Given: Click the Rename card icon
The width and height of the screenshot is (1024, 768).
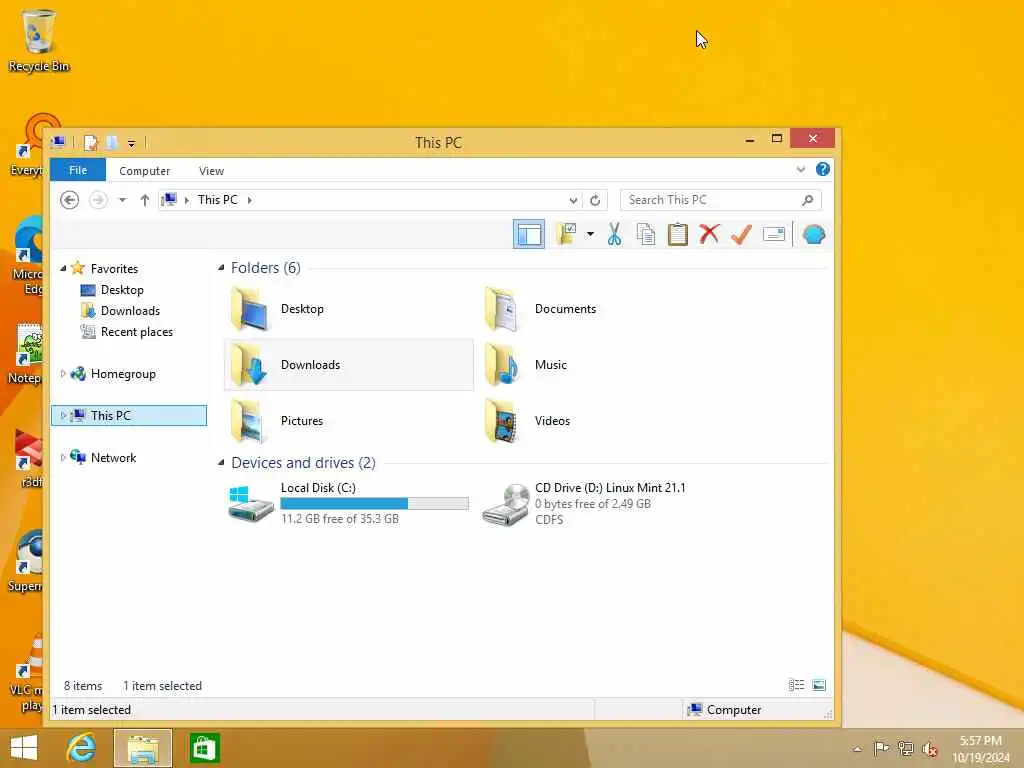Looking at the screenshot, I should pos(774,234).
